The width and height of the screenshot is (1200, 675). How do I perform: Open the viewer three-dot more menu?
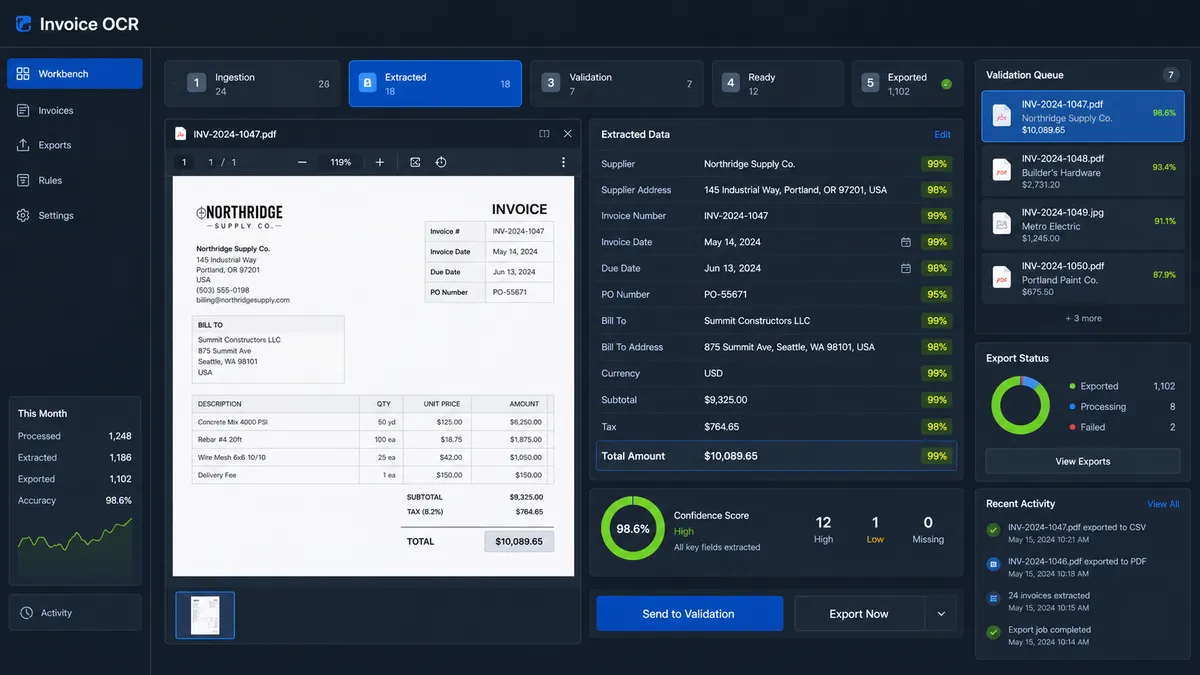(x=563, y=162)
